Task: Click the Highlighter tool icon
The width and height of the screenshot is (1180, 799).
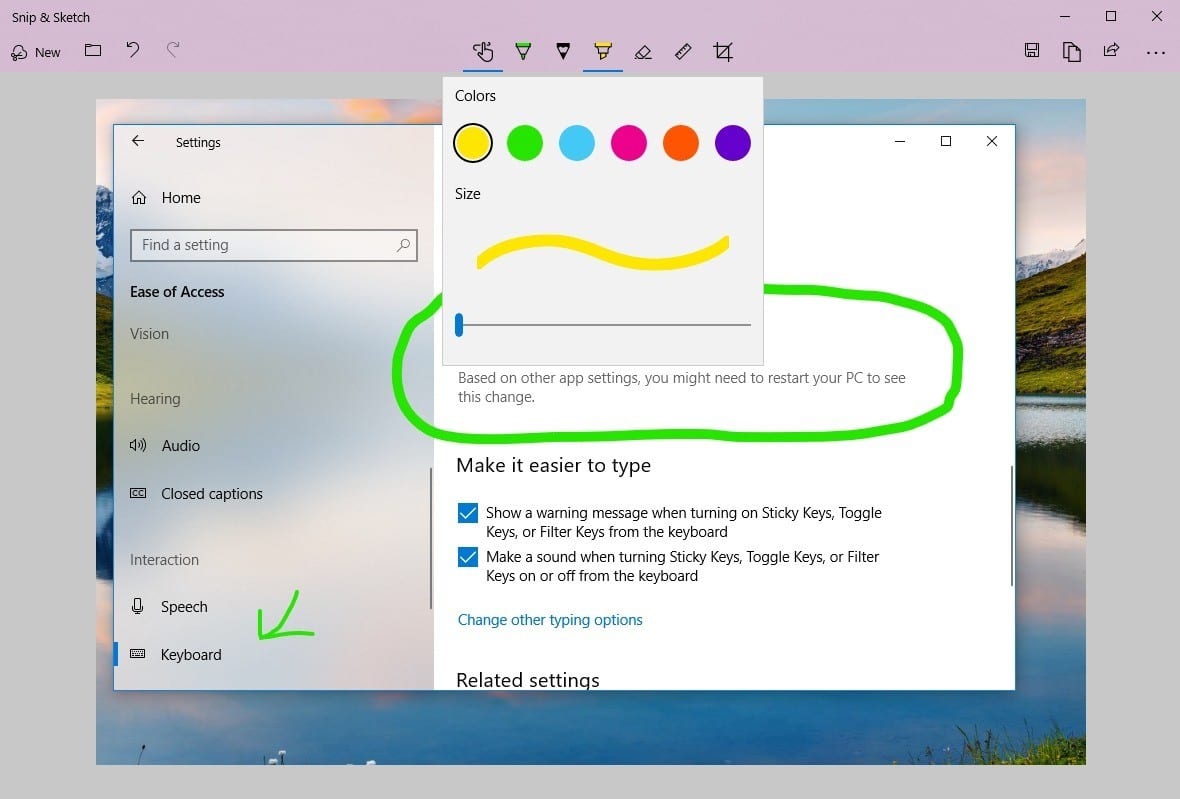Action: pos(603,52)
